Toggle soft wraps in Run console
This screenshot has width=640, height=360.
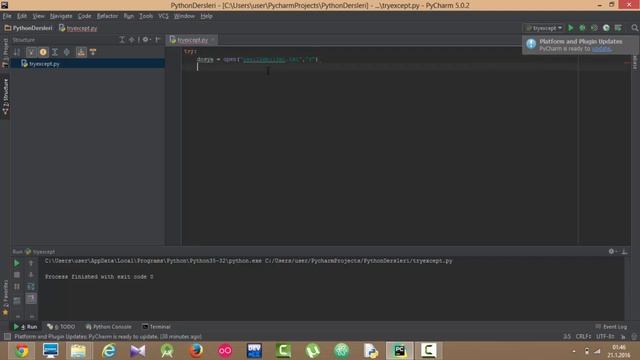[x=31, y=287]
